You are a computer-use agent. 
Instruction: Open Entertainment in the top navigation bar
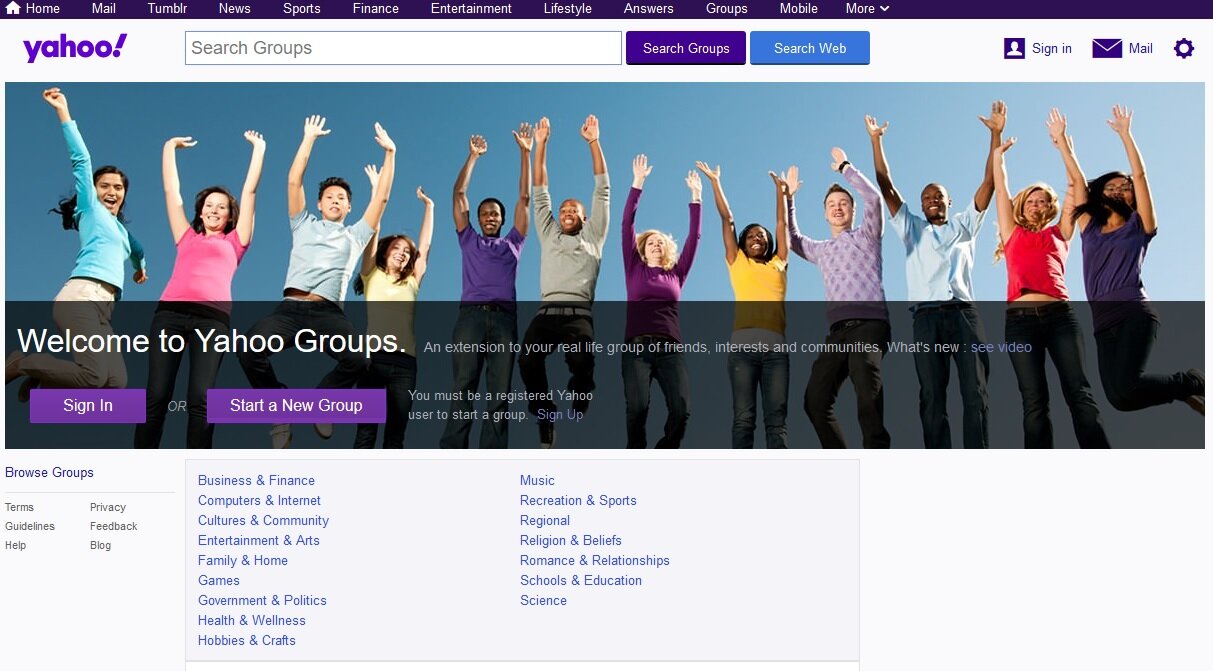(x=471, y=8)
